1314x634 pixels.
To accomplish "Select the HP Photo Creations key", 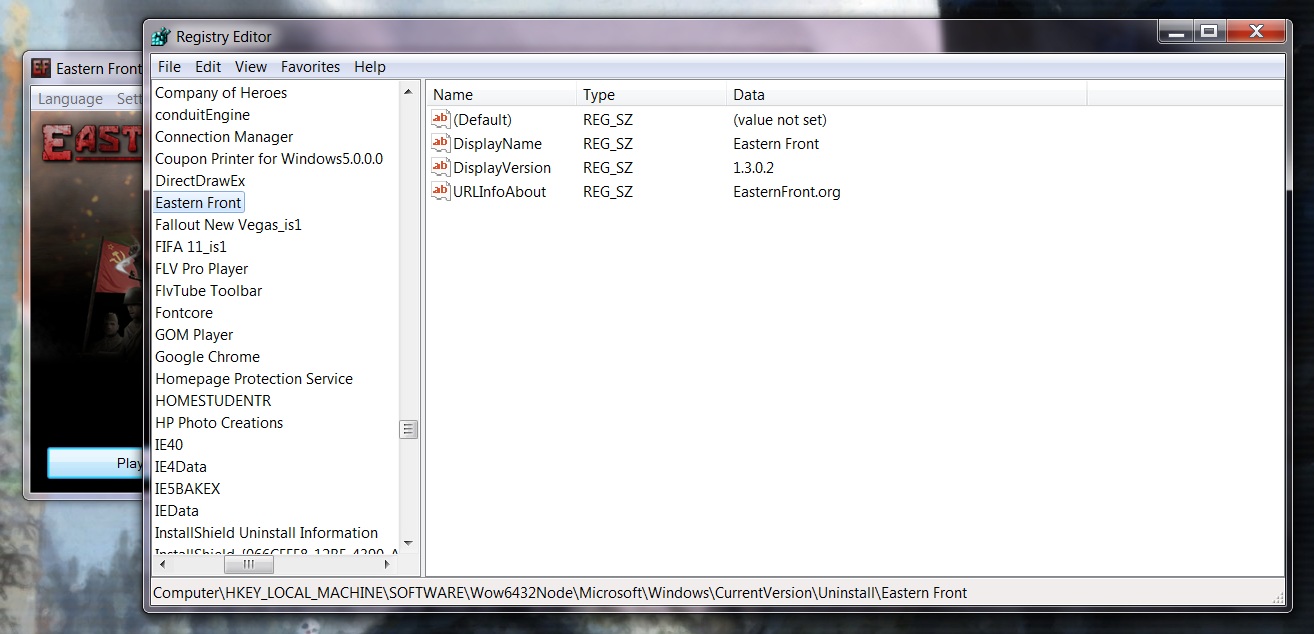I will [x=219, y=423].
